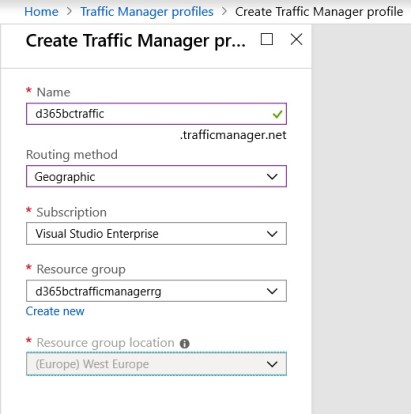Screen dimensions: 411x414
Task: Click the Name label
Action: (53, 92)
